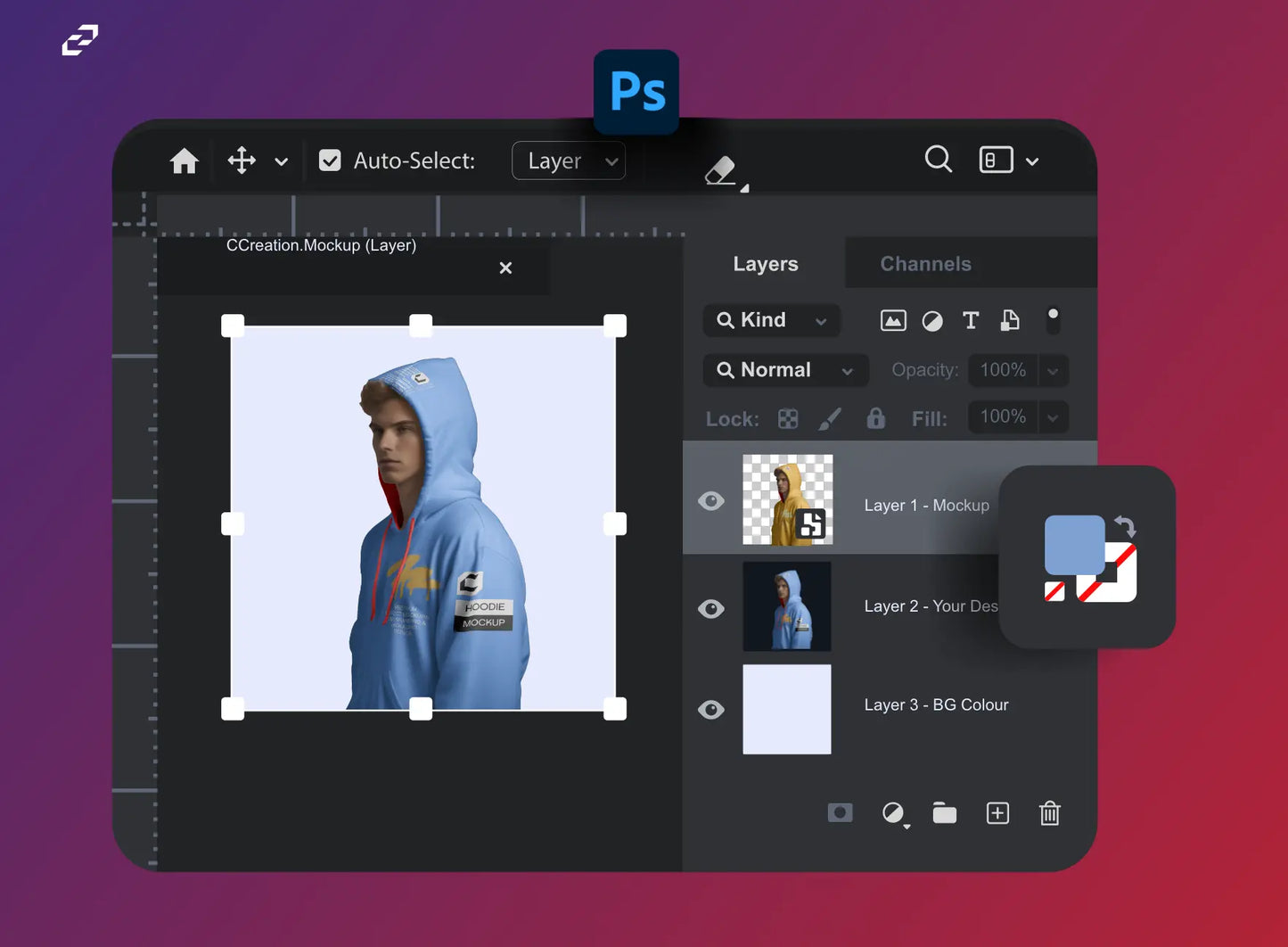
Task: Click the Home icon in the options bar
Action: (x=185, y=161)
